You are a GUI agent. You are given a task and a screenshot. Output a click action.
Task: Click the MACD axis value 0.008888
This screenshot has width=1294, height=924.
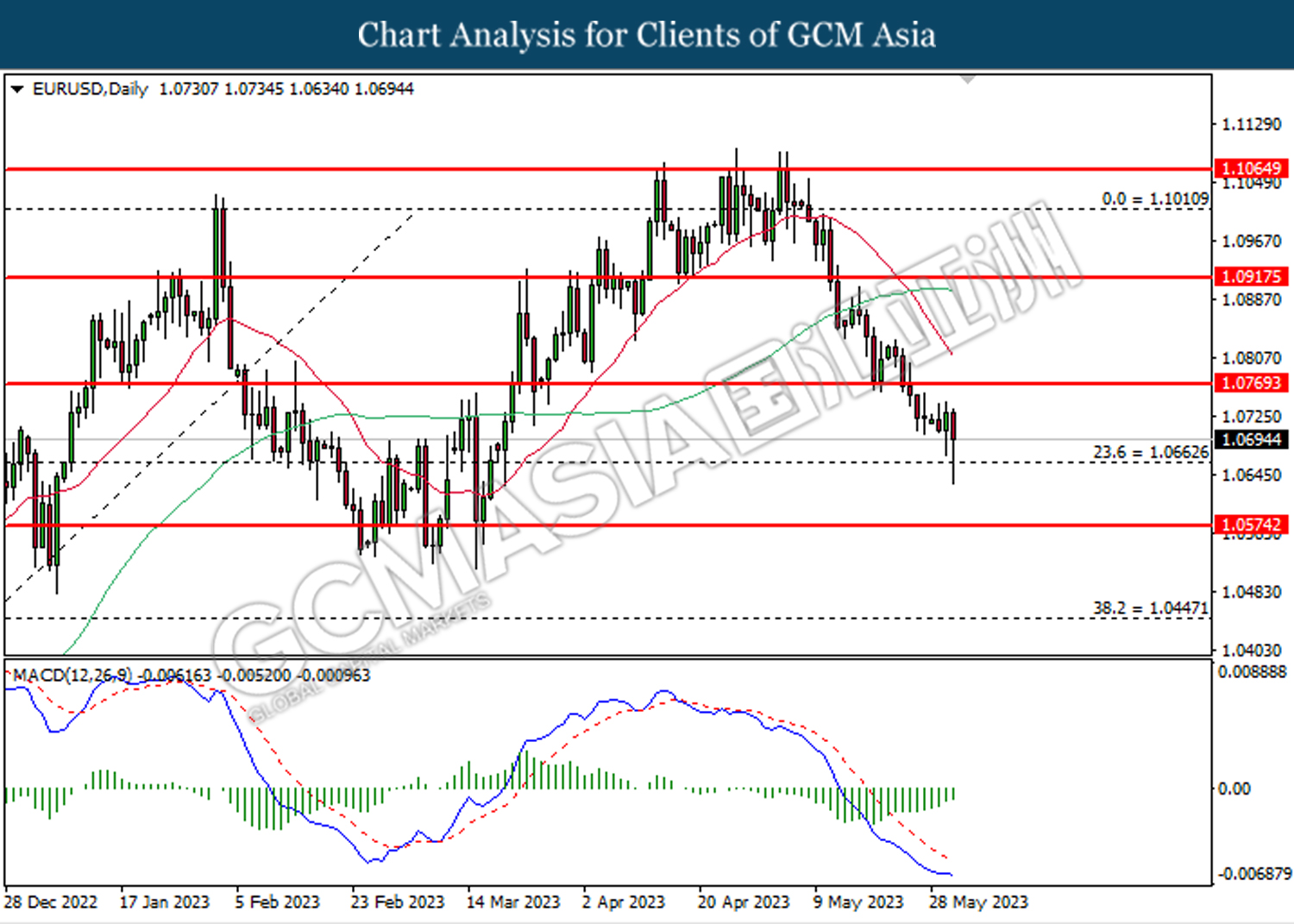coord(1252,672)
